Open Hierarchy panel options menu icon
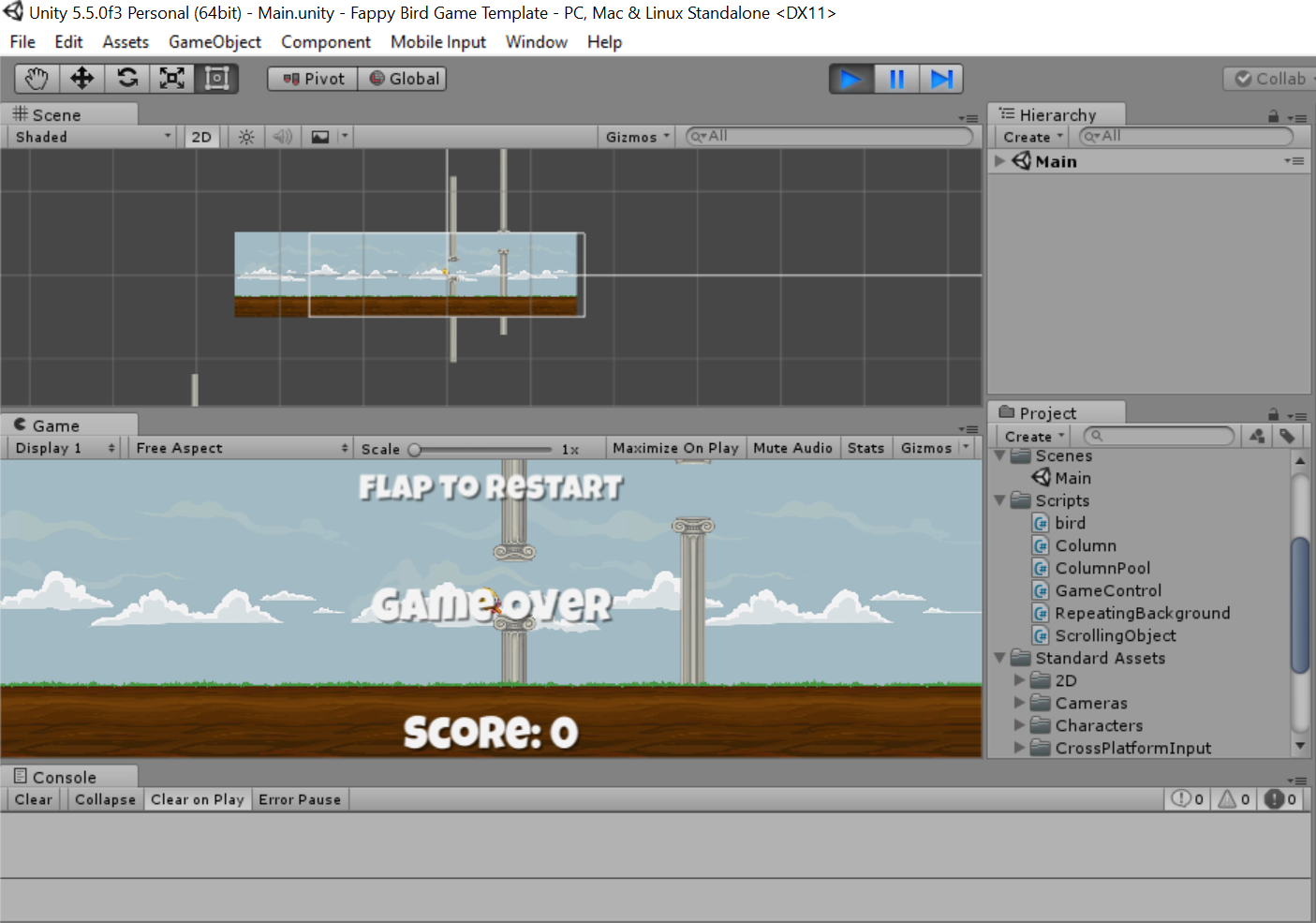 1297,118
